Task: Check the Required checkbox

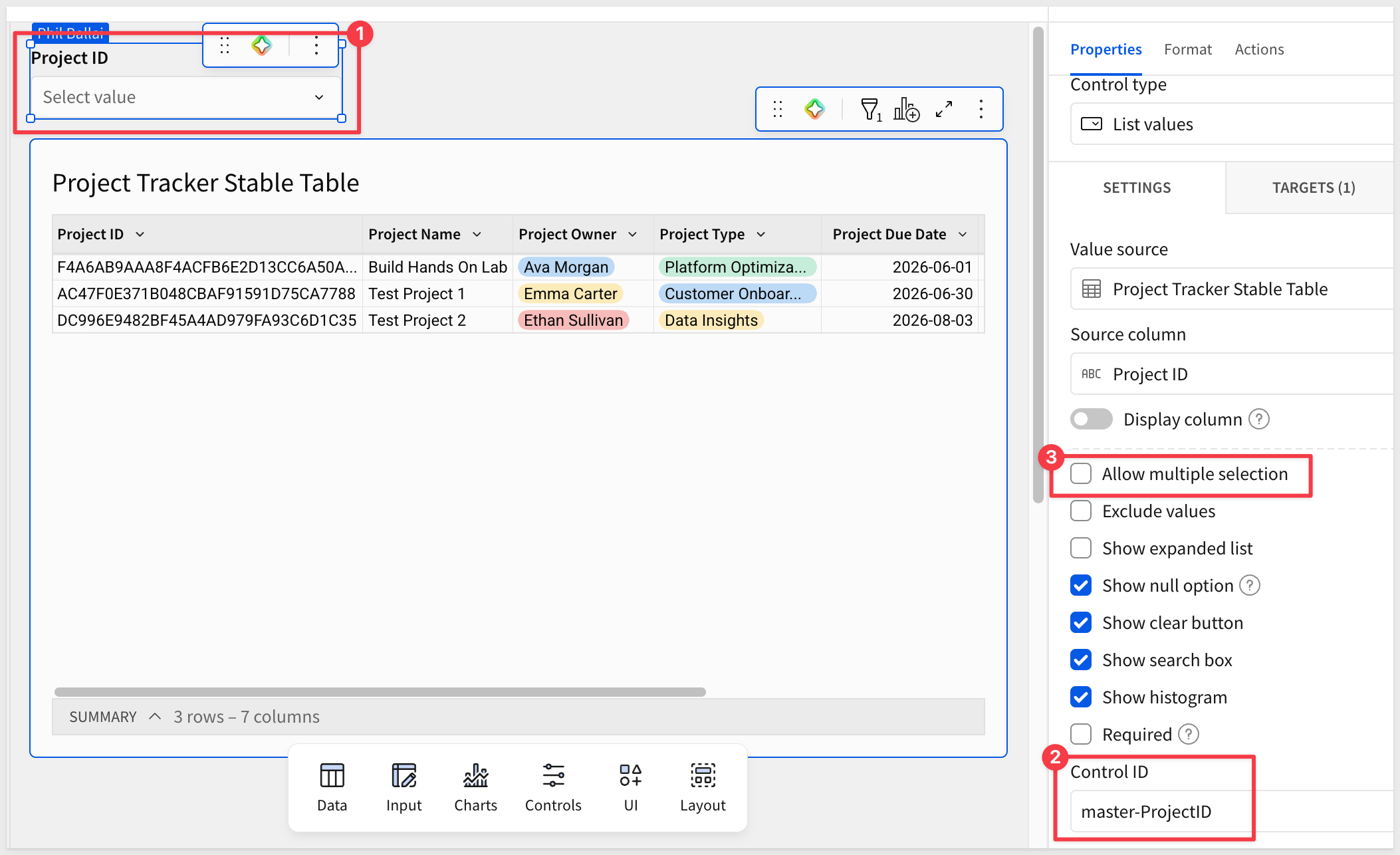Action: pyautogui.click(x=1081, y=735)
